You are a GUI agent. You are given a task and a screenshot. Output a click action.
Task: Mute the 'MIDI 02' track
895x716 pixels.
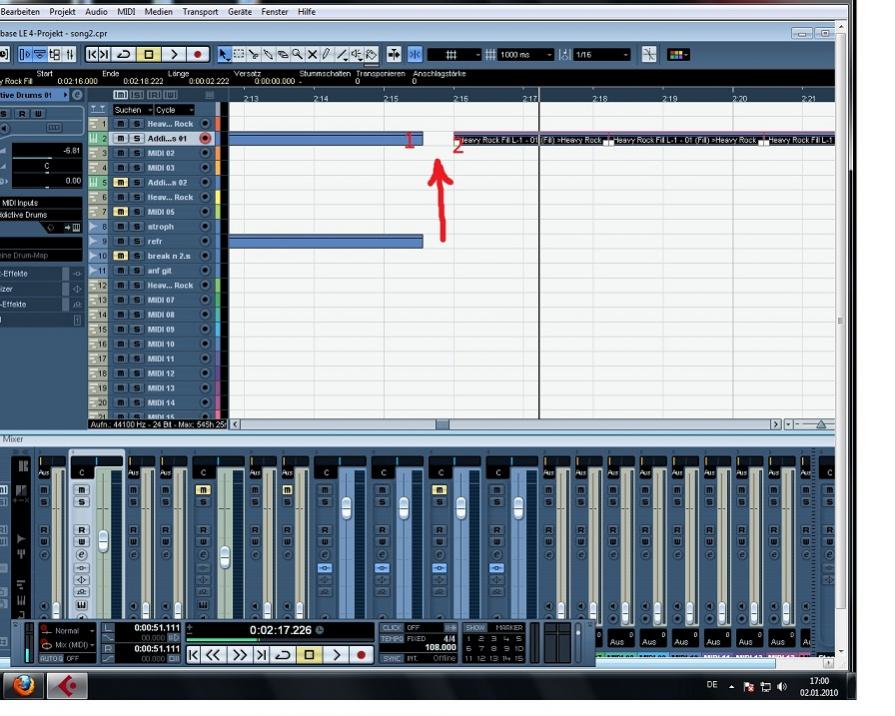coord(120,153)
